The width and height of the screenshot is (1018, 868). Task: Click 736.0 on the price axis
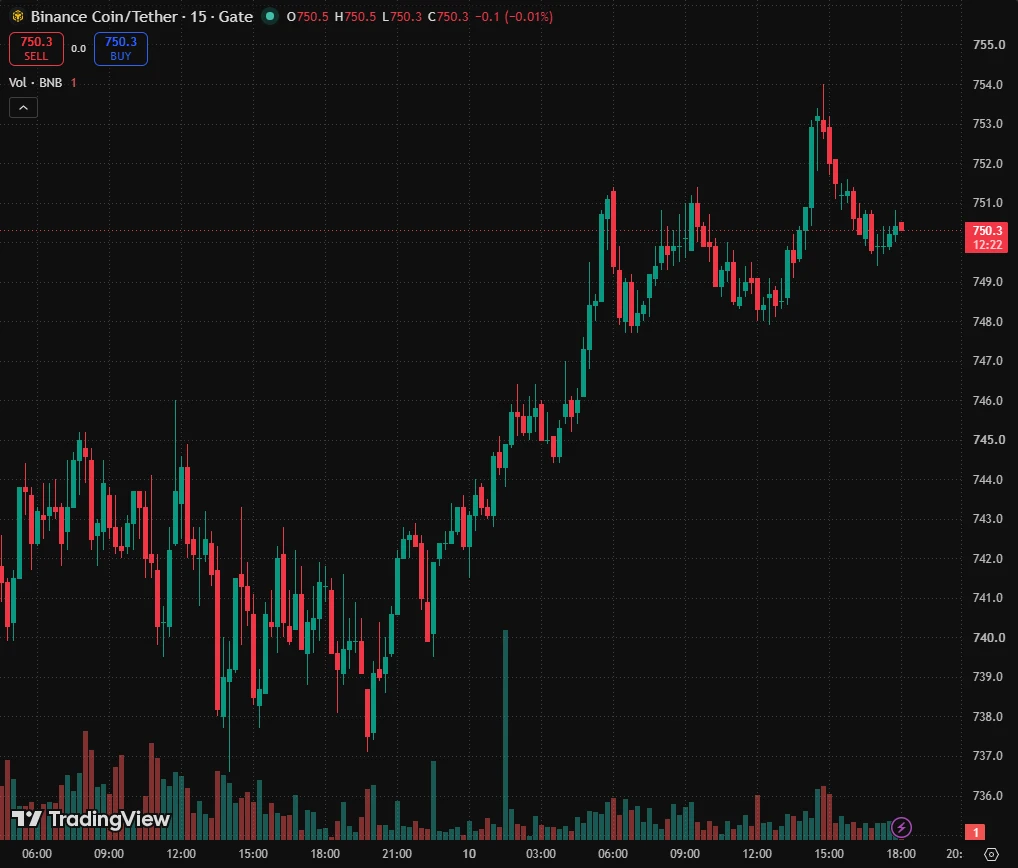(987, 795)
